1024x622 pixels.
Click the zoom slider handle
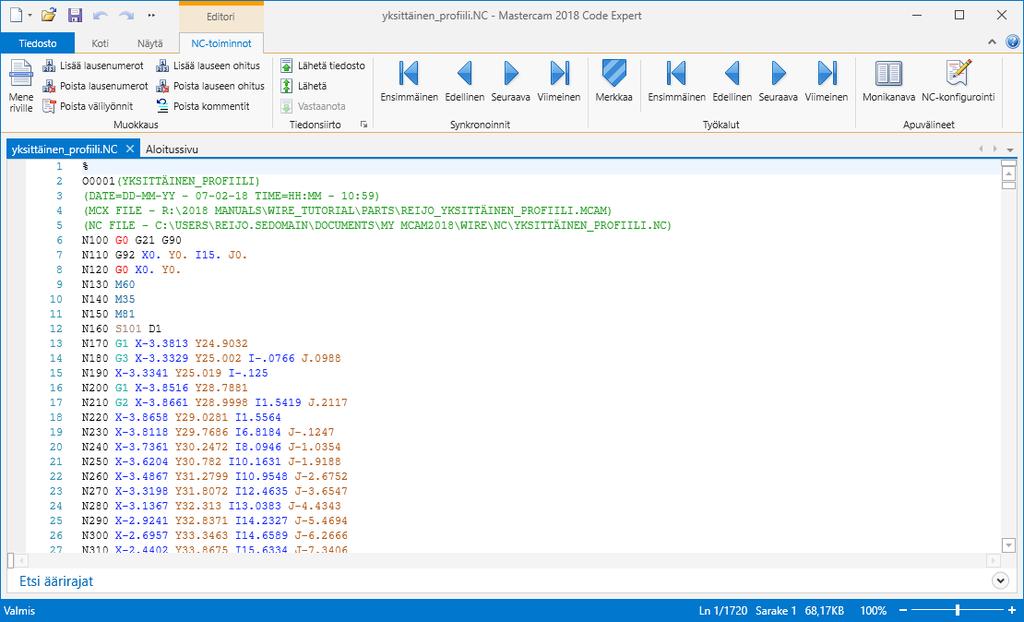(x=957, y=610)
